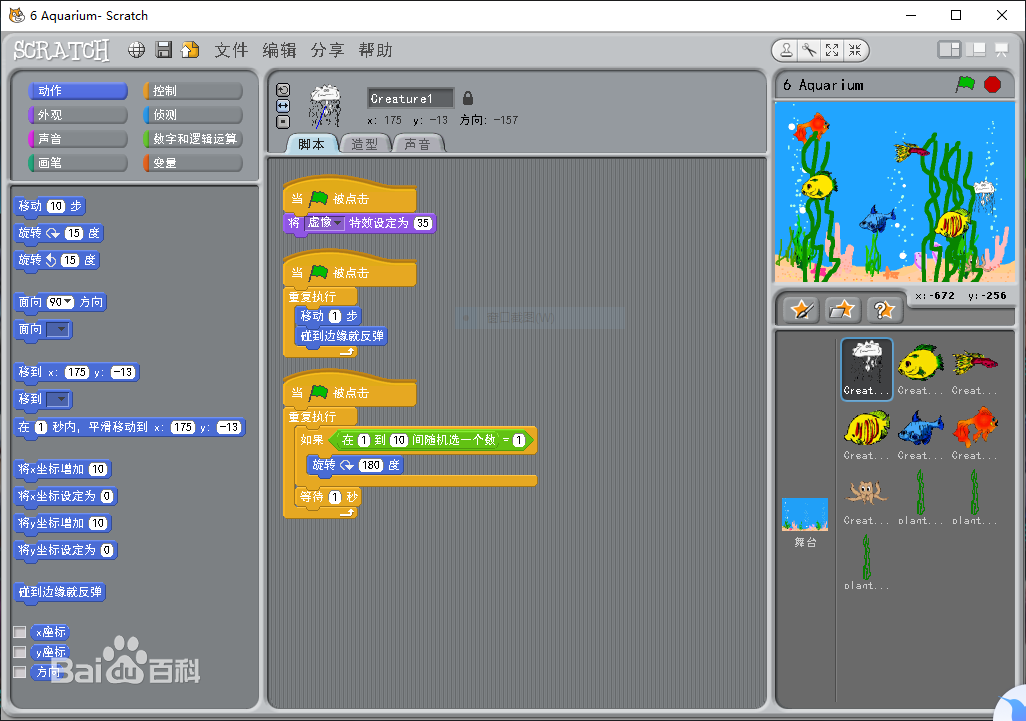The height and width of the screenshot is (721, 1026).
Task: Switch to the 脚本 tab
Action: [312, 144]
